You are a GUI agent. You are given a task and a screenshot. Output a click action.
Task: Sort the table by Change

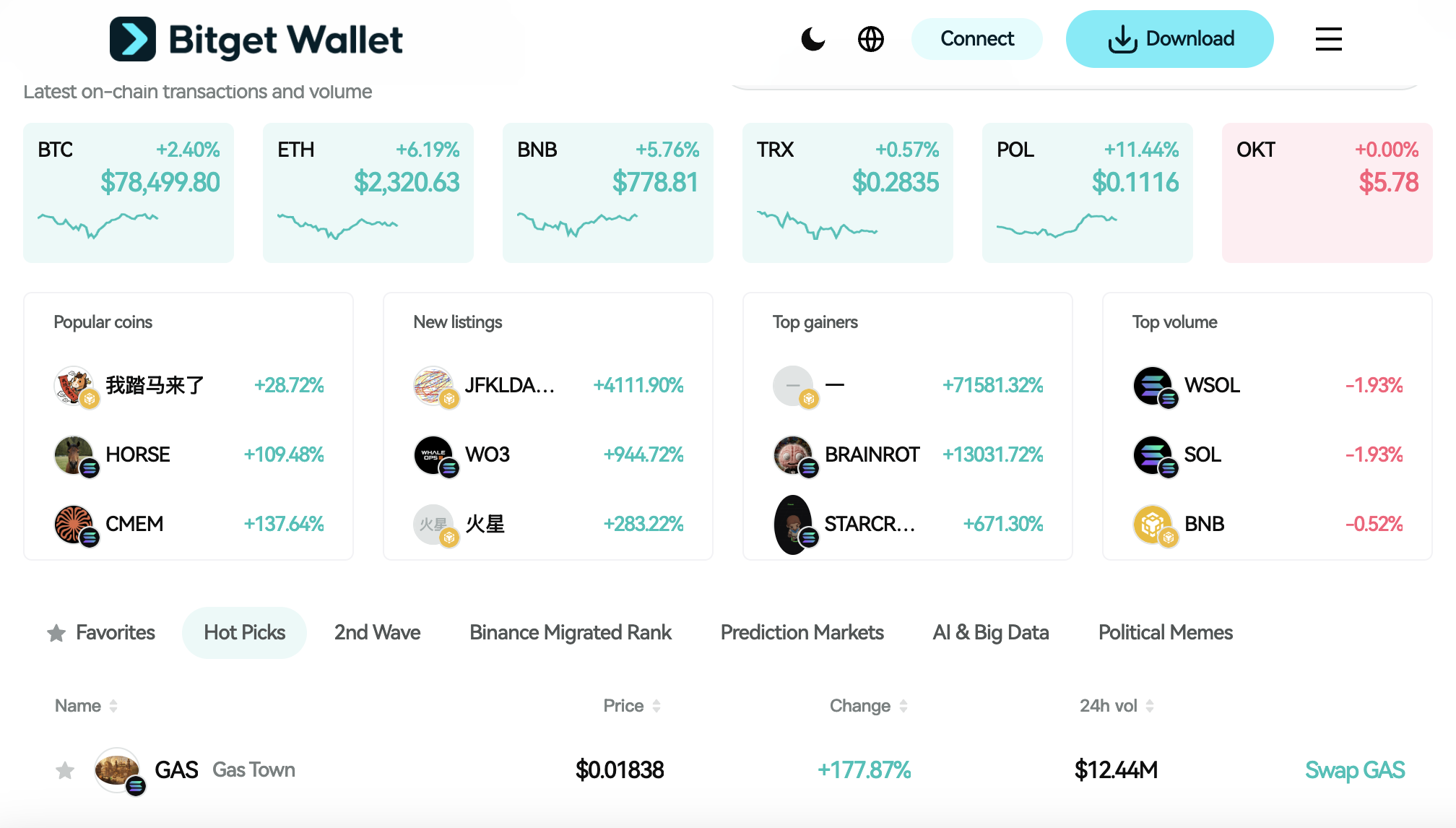[867, 706]
